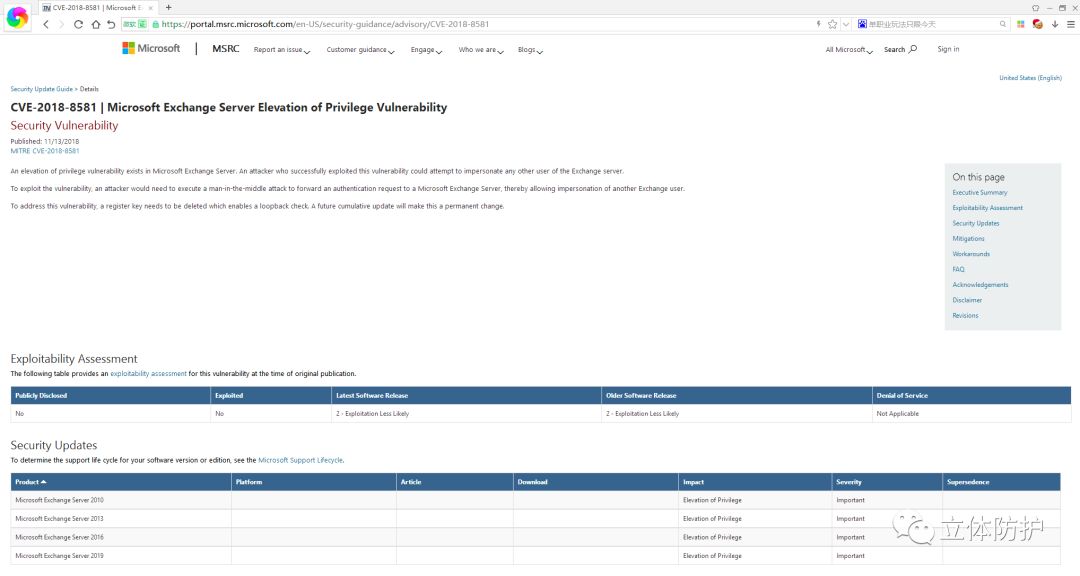Viewport: 1080px width, 576px height.
Task: Jump to Acknowledgements section
Action: [980, 285]
